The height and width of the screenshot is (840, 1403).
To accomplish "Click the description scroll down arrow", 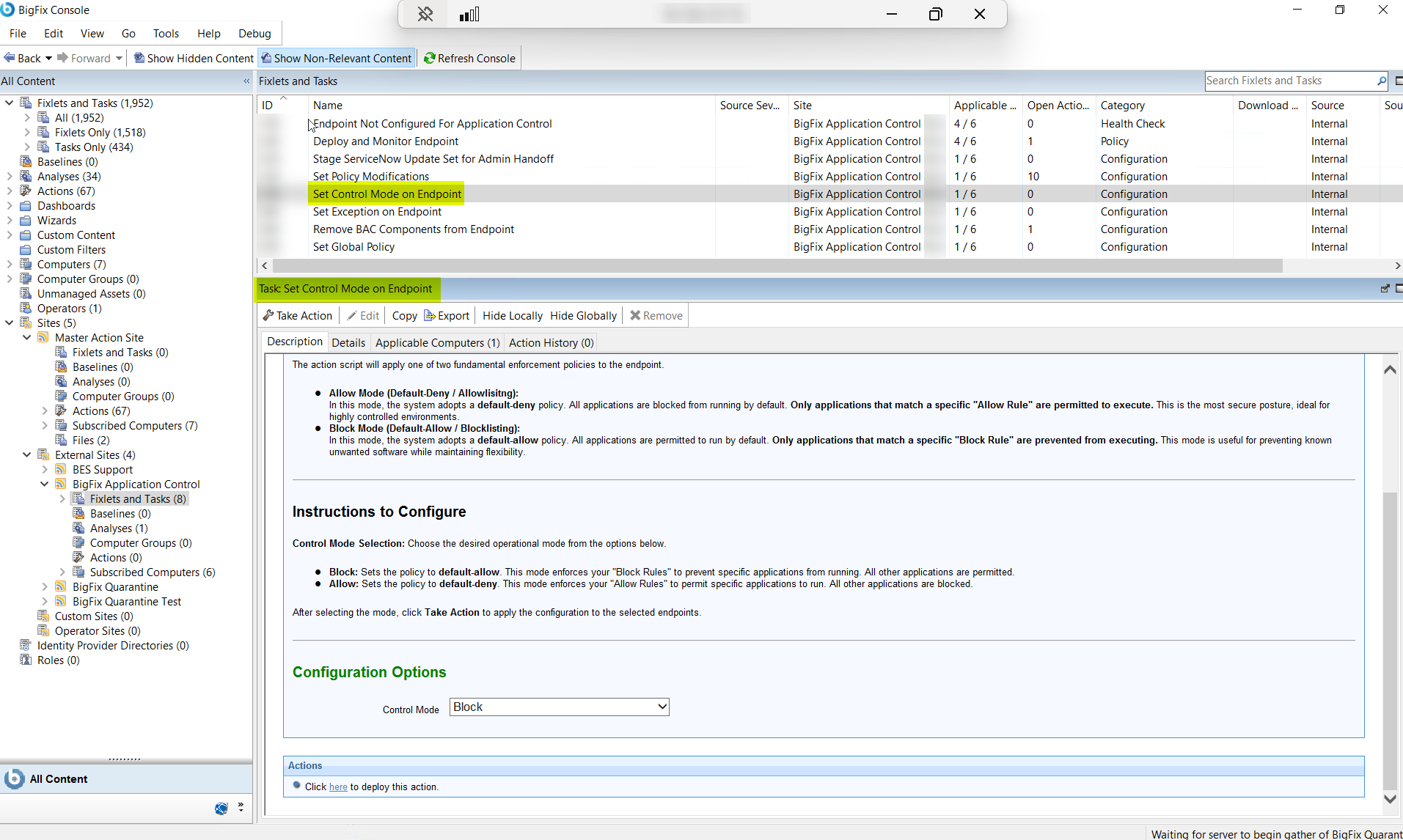I will [x=1389, y=799].
